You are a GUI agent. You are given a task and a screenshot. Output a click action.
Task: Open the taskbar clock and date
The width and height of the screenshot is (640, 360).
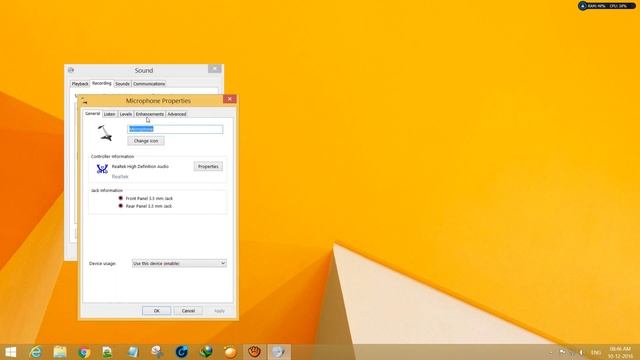coord(620,352)
